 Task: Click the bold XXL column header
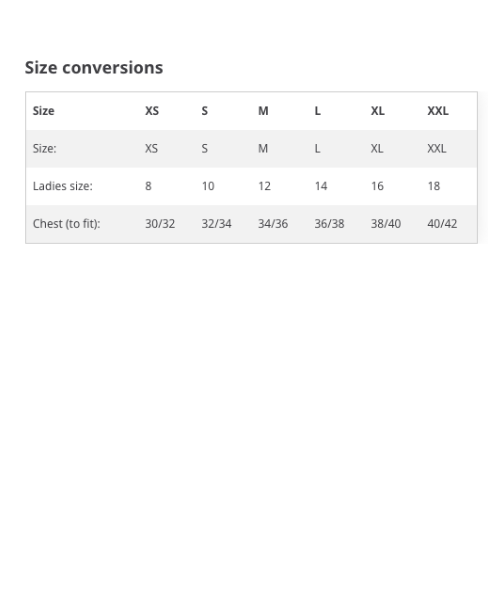pos(438,111)
